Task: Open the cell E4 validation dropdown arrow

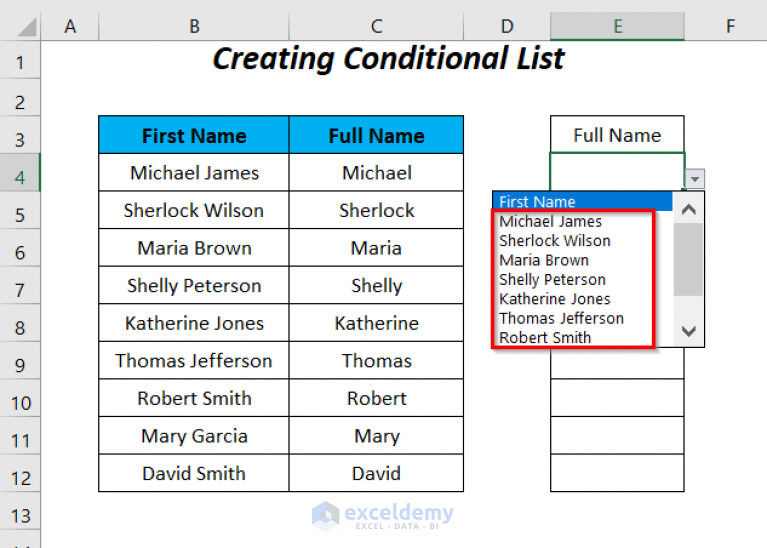Action: tap(695, 179)
